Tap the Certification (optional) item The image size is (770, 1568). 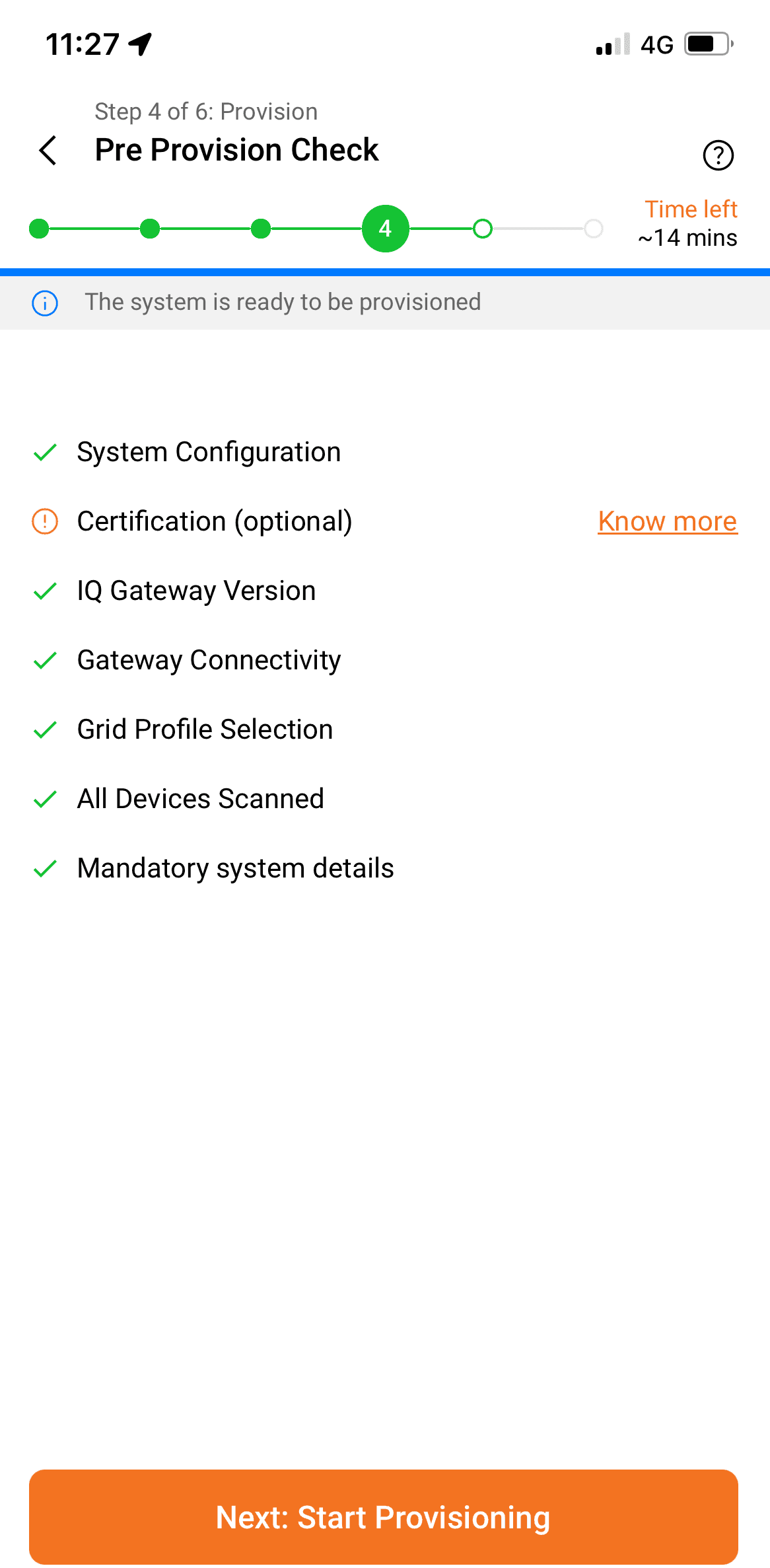[215, 521]
